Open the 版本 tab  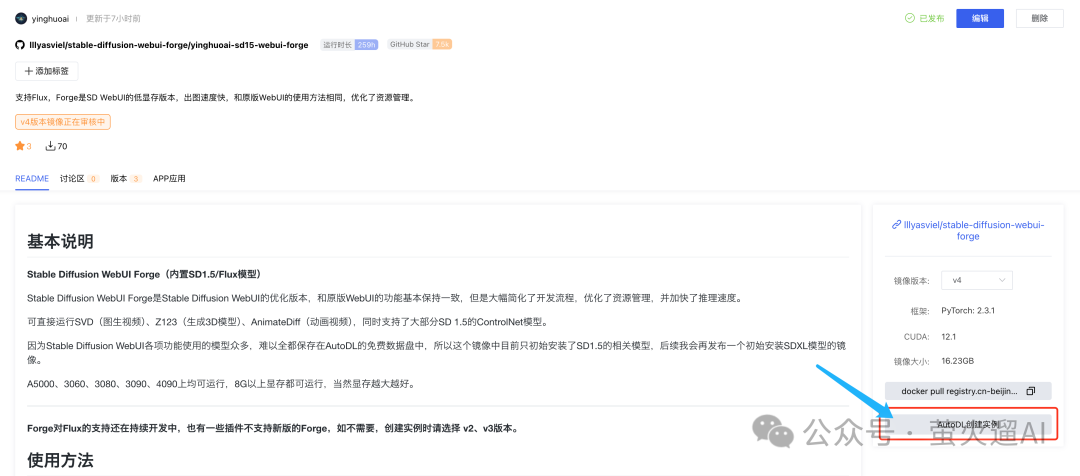(x=118, y=178)
